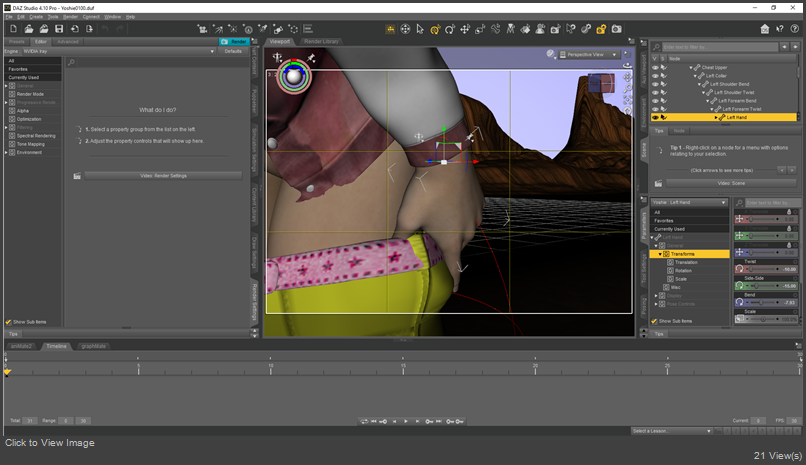Viewport: 806px width, 465px height.
Task: Expand the Display group in Parameters
Action: (x=656, y=296)
